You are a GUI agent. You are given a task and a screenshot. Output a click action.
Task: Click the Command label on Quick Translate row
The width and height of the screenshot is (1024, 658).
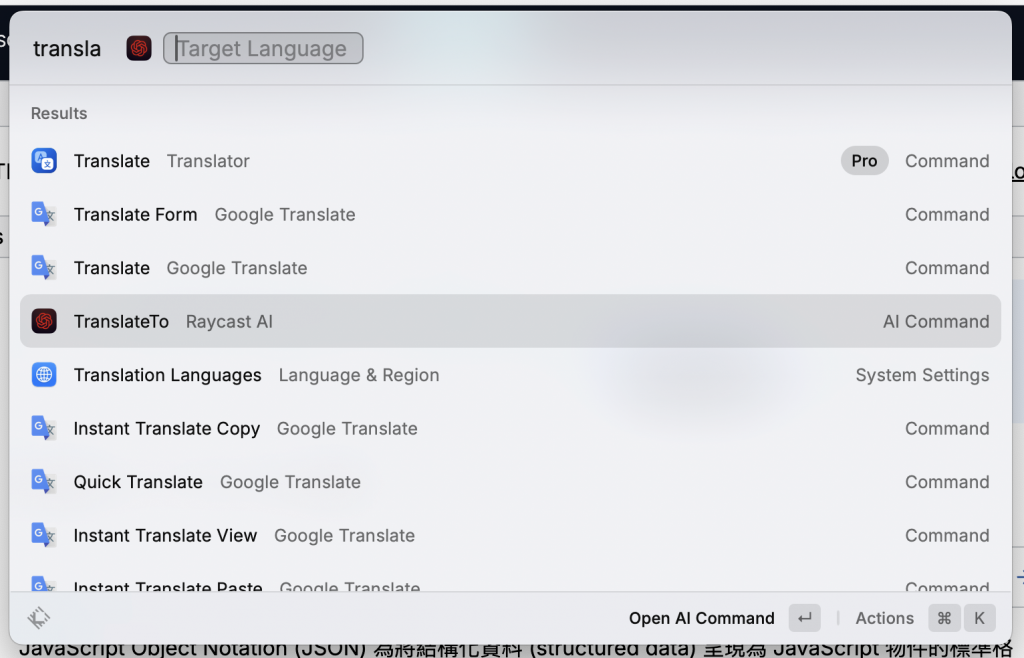coord(947,482)
